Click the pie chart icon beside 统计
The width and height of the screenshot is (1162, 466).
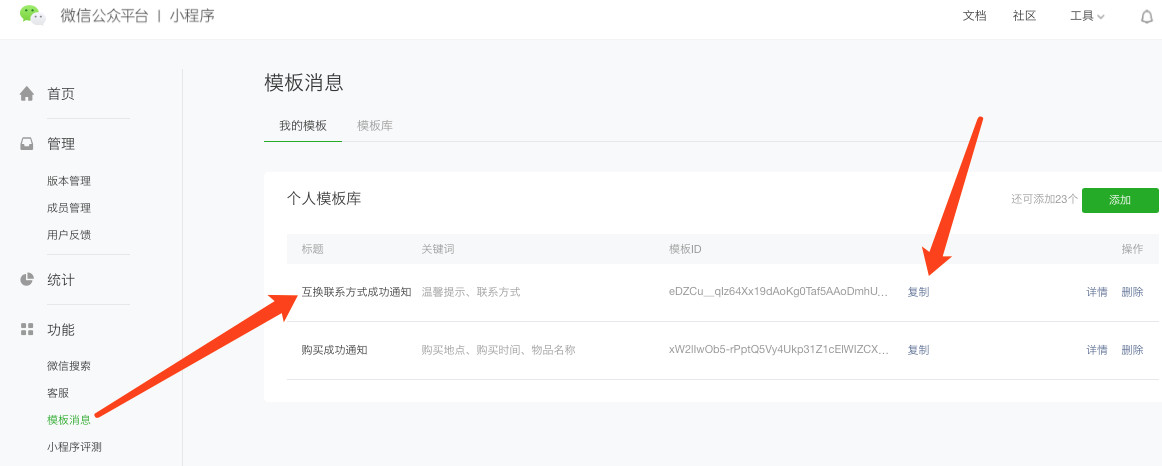pos(27,279)
